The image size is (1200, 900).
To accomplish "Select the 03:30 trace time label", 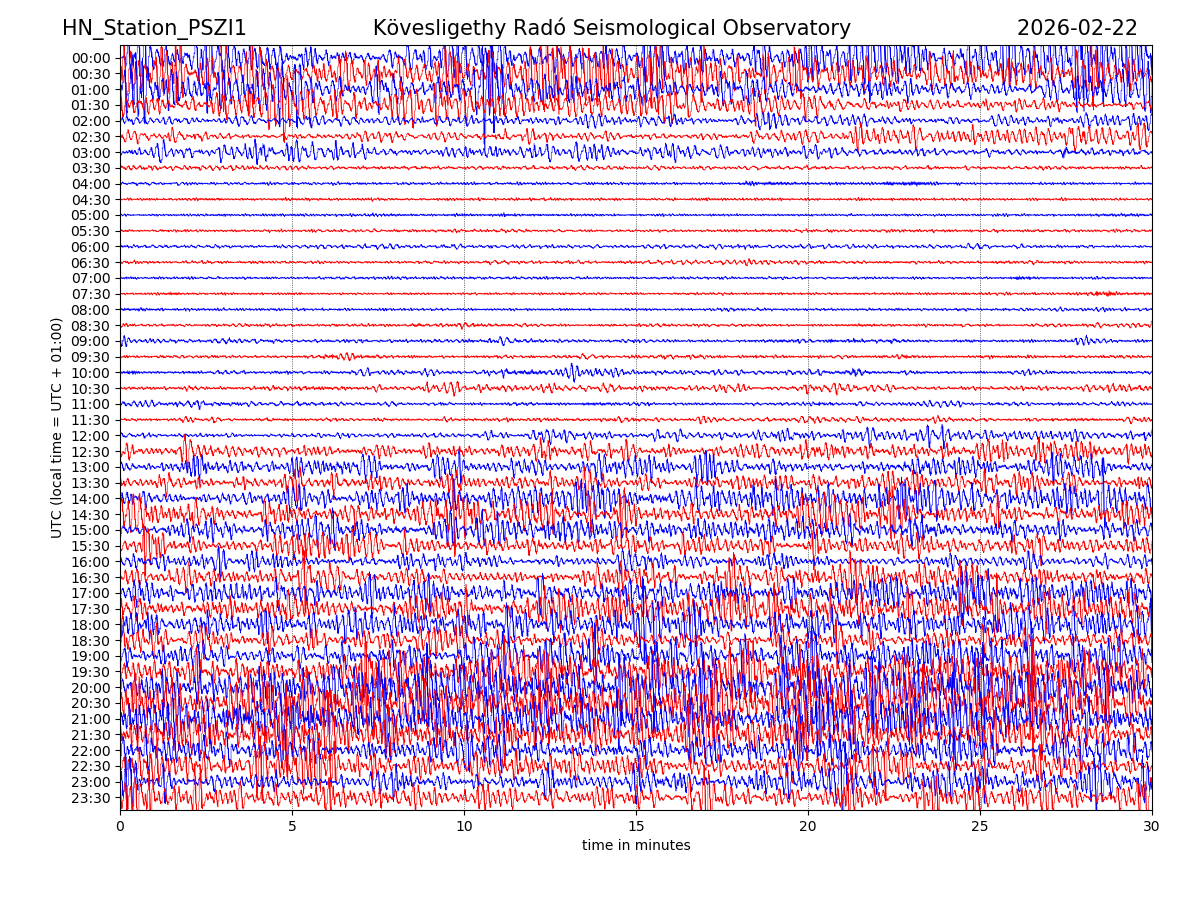I will tap(90, 168).
